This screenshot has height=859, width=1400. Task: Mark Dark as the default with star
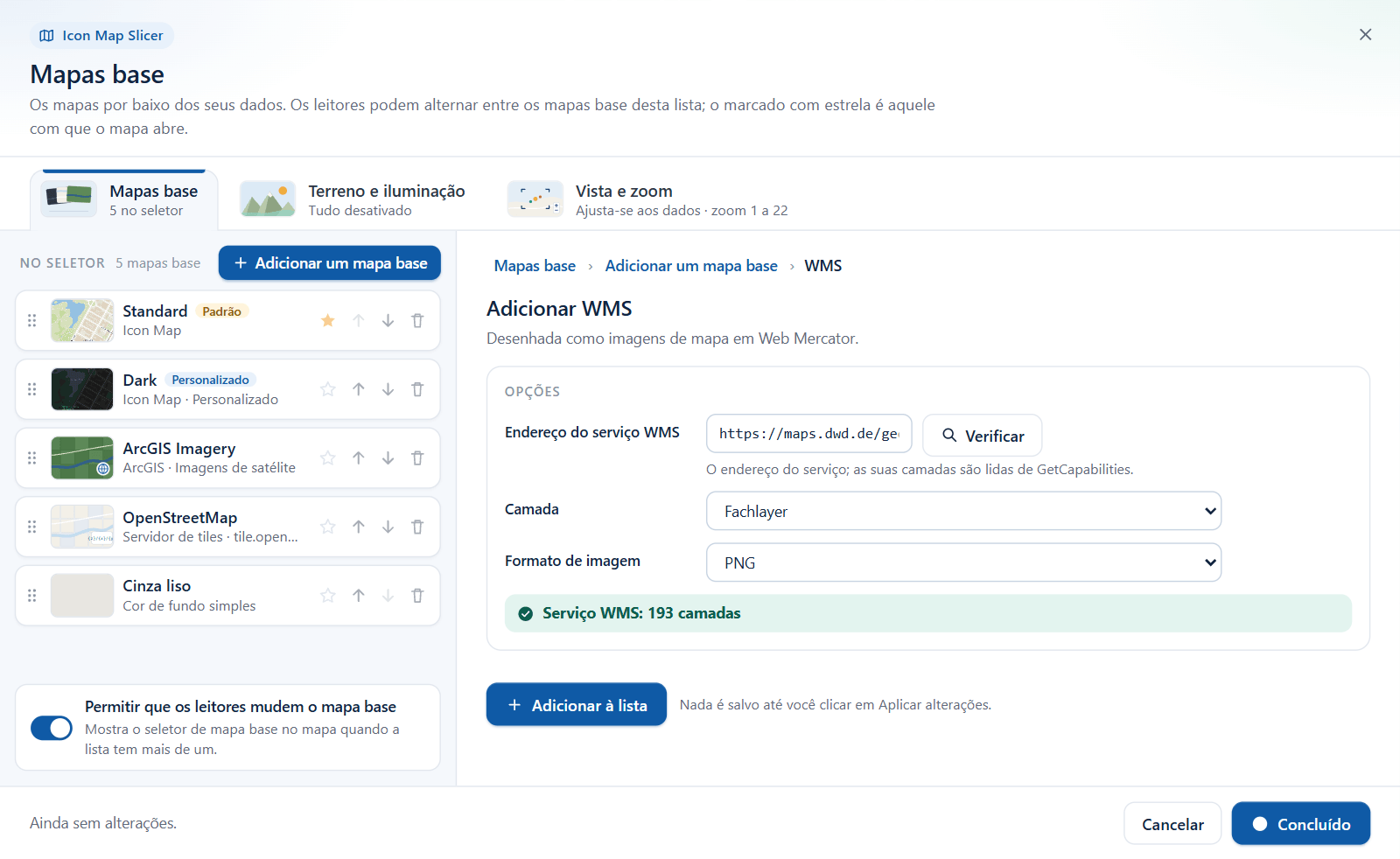click(328, 389)
